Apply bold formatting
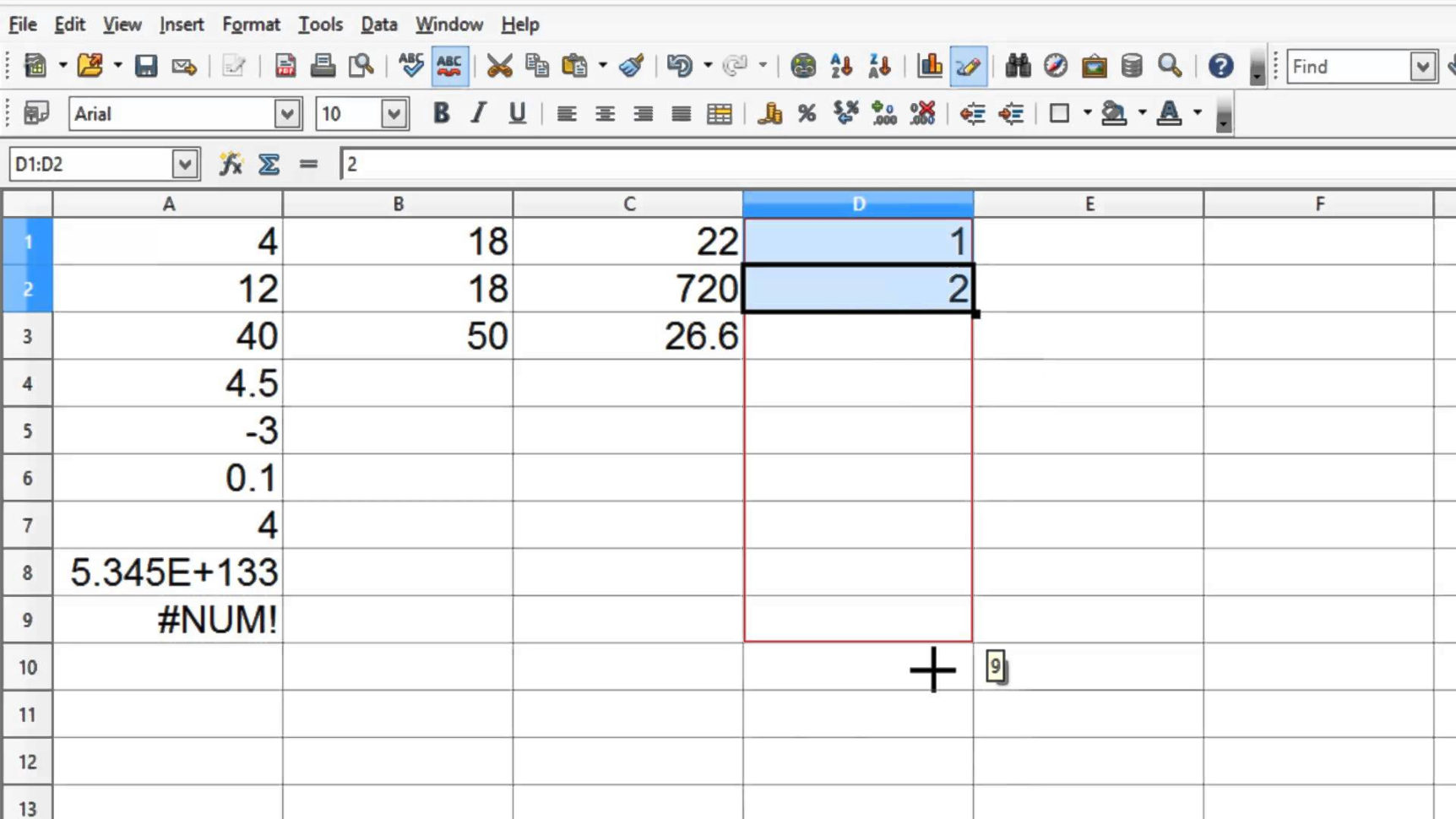The width and height of the screenshot is (1456, 819). (x=440, y=113)
